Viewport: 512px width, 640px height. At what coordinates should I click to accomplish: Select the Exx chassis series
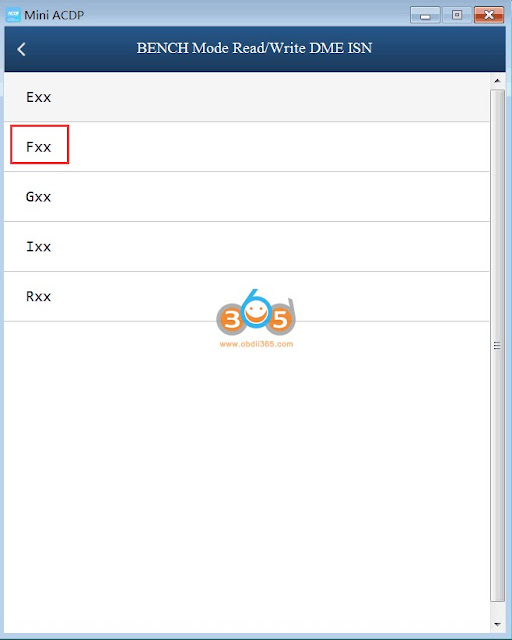pyautogui.click(x=247, y=97)
